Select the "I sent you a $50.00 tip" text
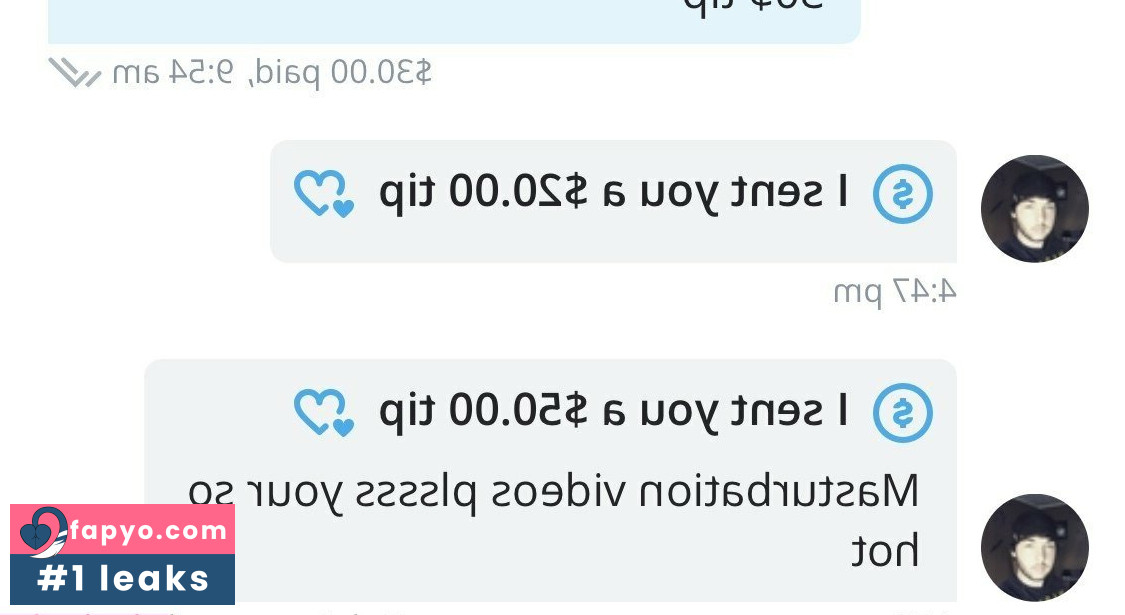Image resolution: width=1125 pixels, height=615 pixels. tap(613, 412)
